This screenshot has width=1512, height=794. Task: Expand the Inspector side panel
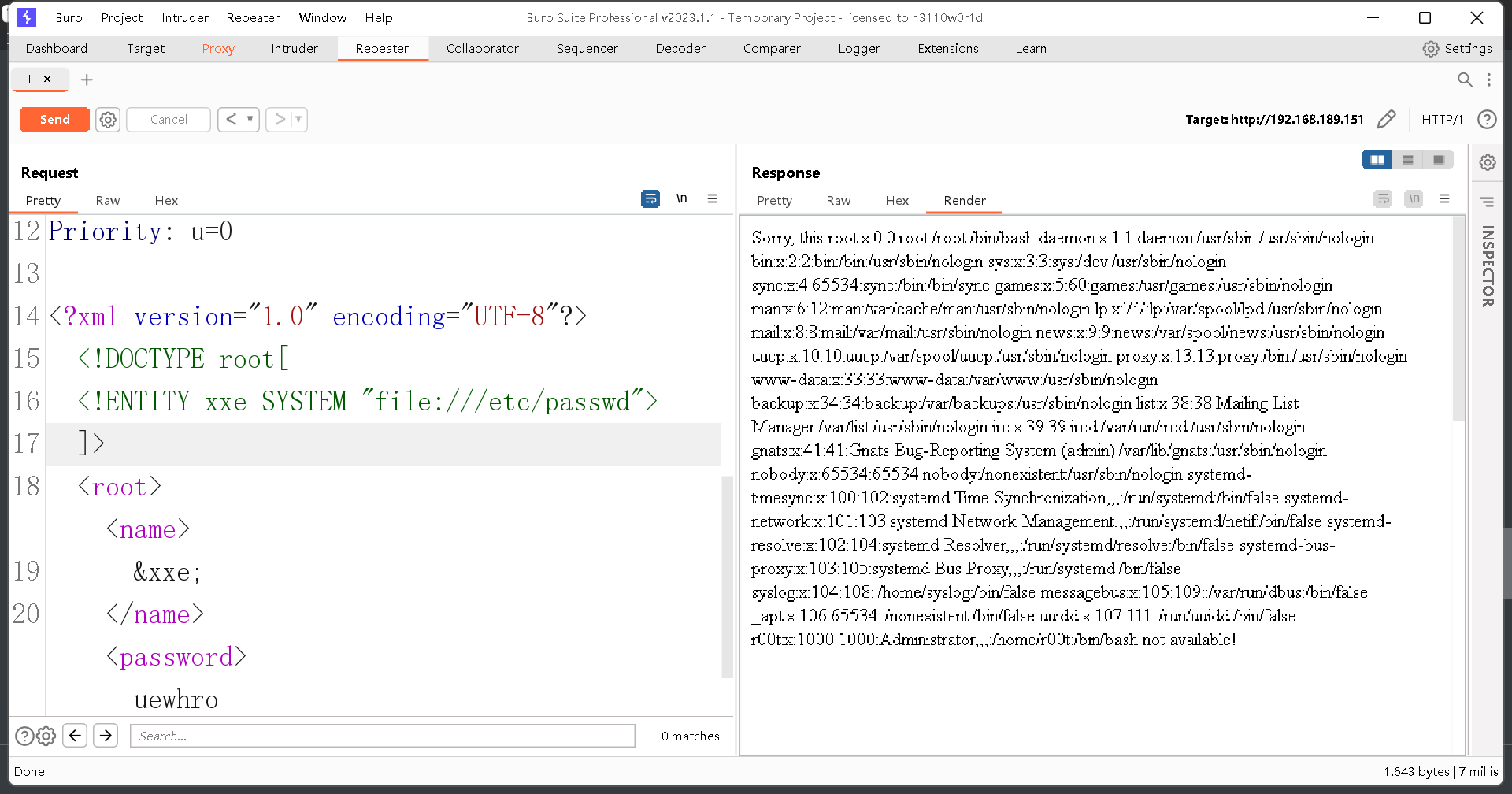point(1488,266)
